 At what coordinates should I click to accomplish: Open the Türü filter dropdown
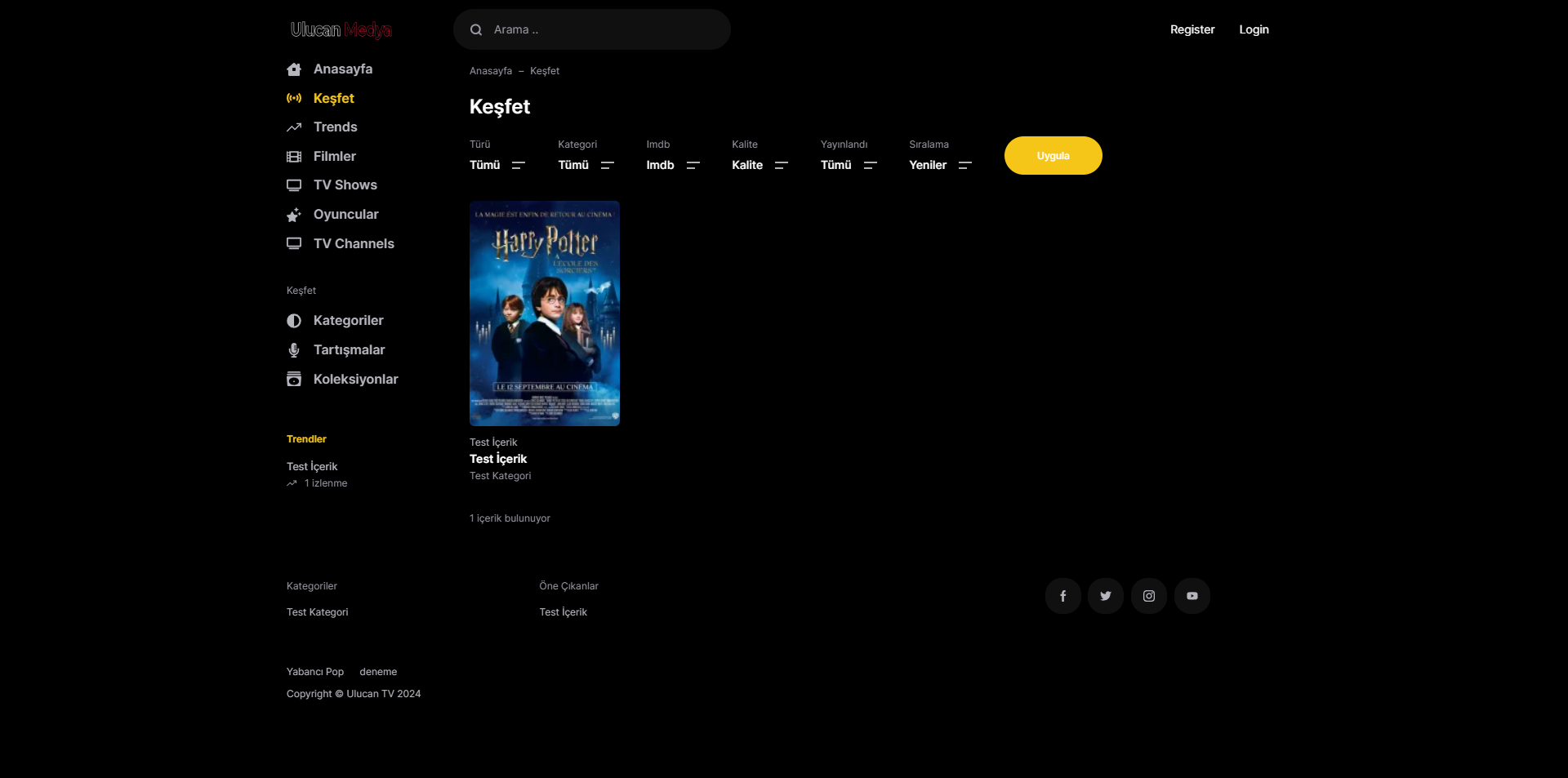497,165
